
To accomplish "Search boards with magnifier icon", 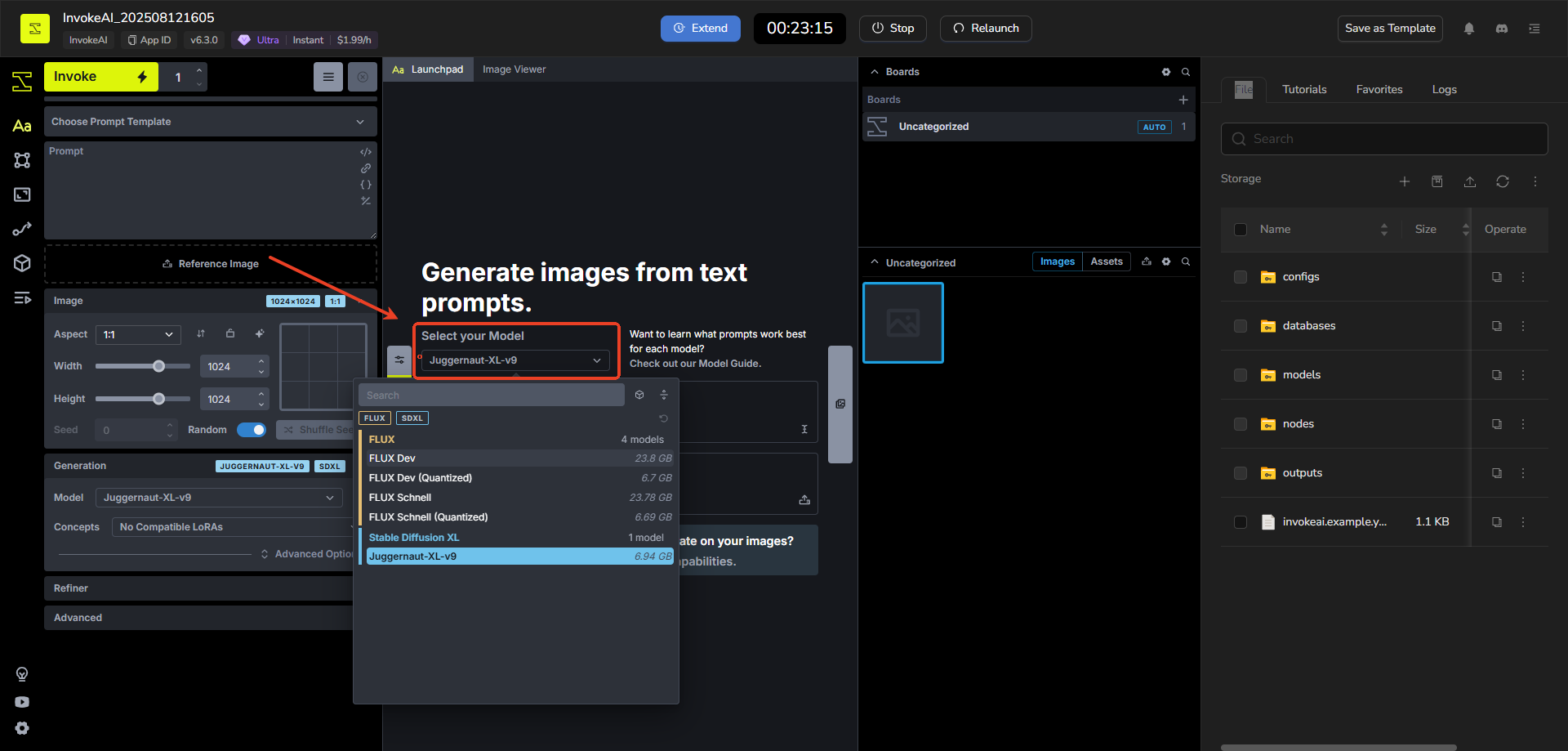I will click(x=1186, y=72).
